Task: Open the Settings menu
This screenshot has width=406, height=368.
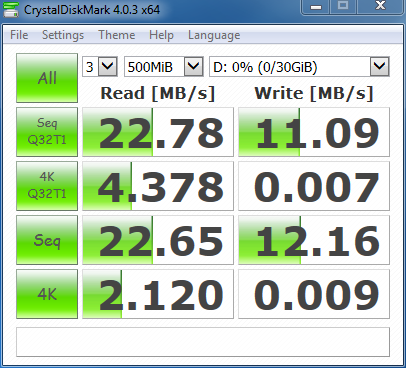Action: [x=63, y=35]
